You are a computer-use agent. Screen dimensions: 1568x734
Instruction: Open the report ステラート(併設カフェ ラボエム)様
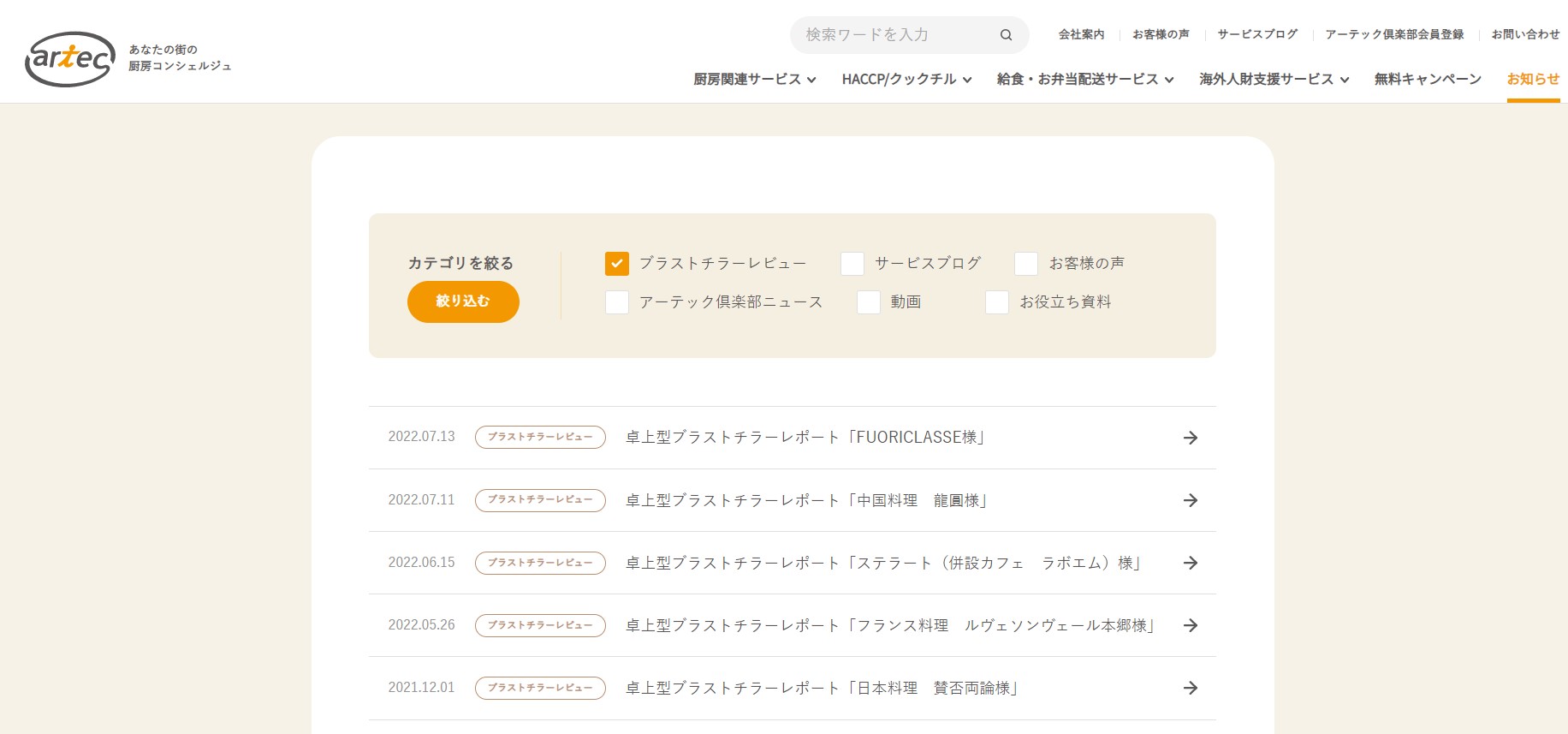click(883, 563)
